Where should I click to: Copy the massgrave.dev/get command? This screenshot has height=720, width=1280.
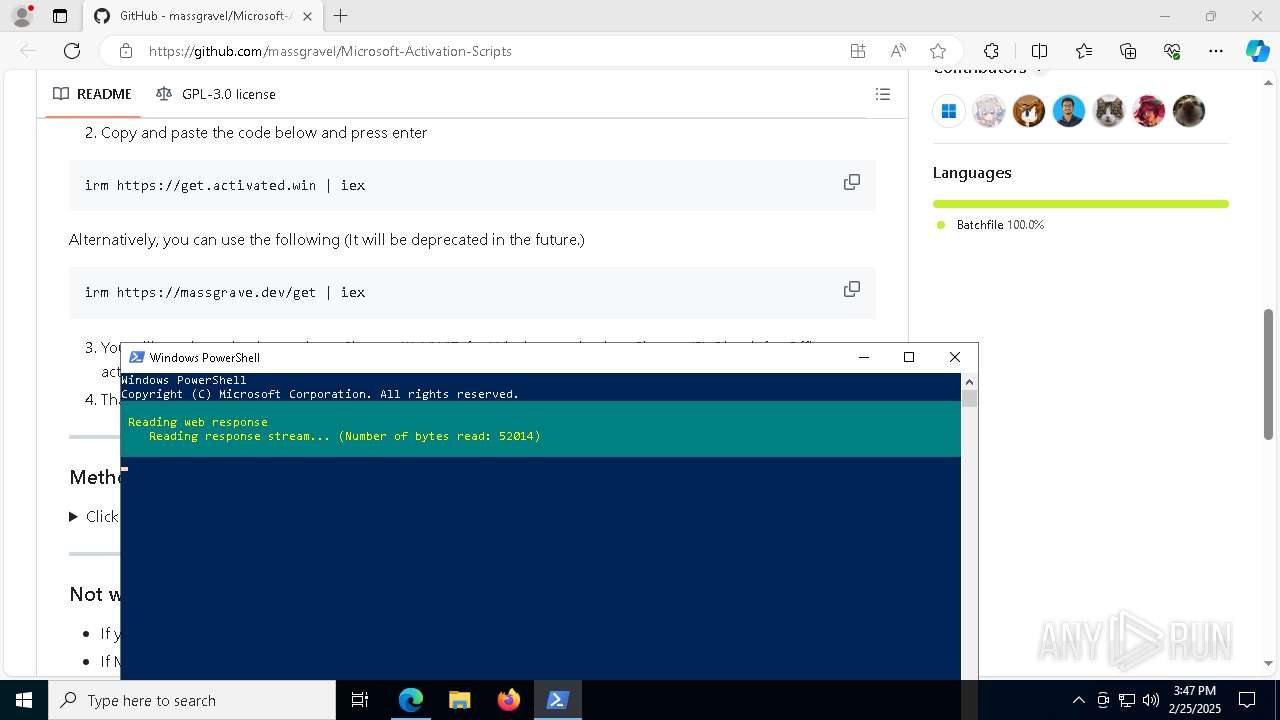[852, 289]
